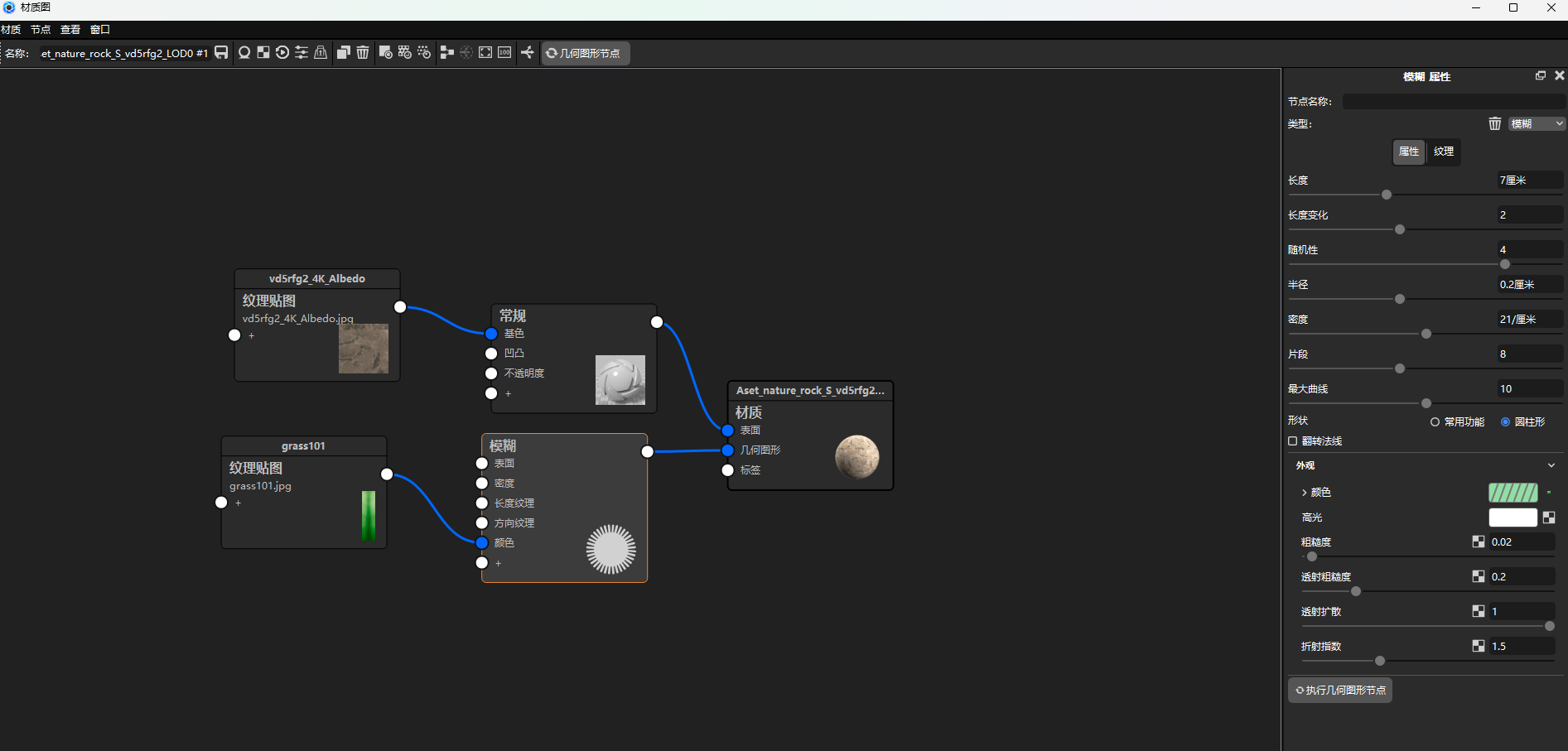
Task: Enable the 翻转法线 checkbox
Action: pos(1293,440)
